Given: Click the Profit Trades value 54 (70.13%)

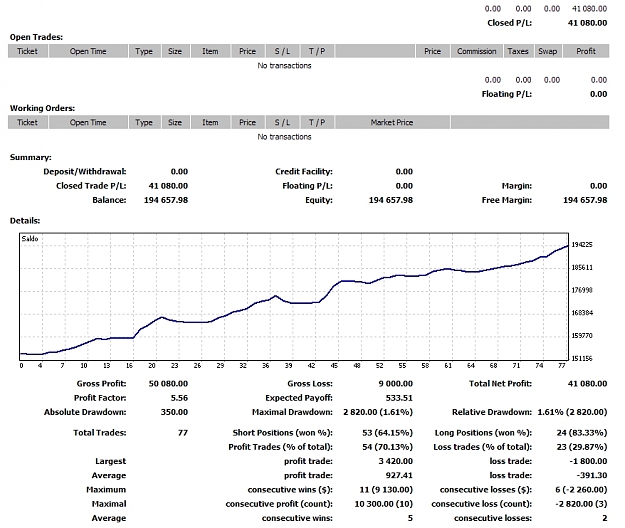Looking at the screenshot, I should click(387, 447).
